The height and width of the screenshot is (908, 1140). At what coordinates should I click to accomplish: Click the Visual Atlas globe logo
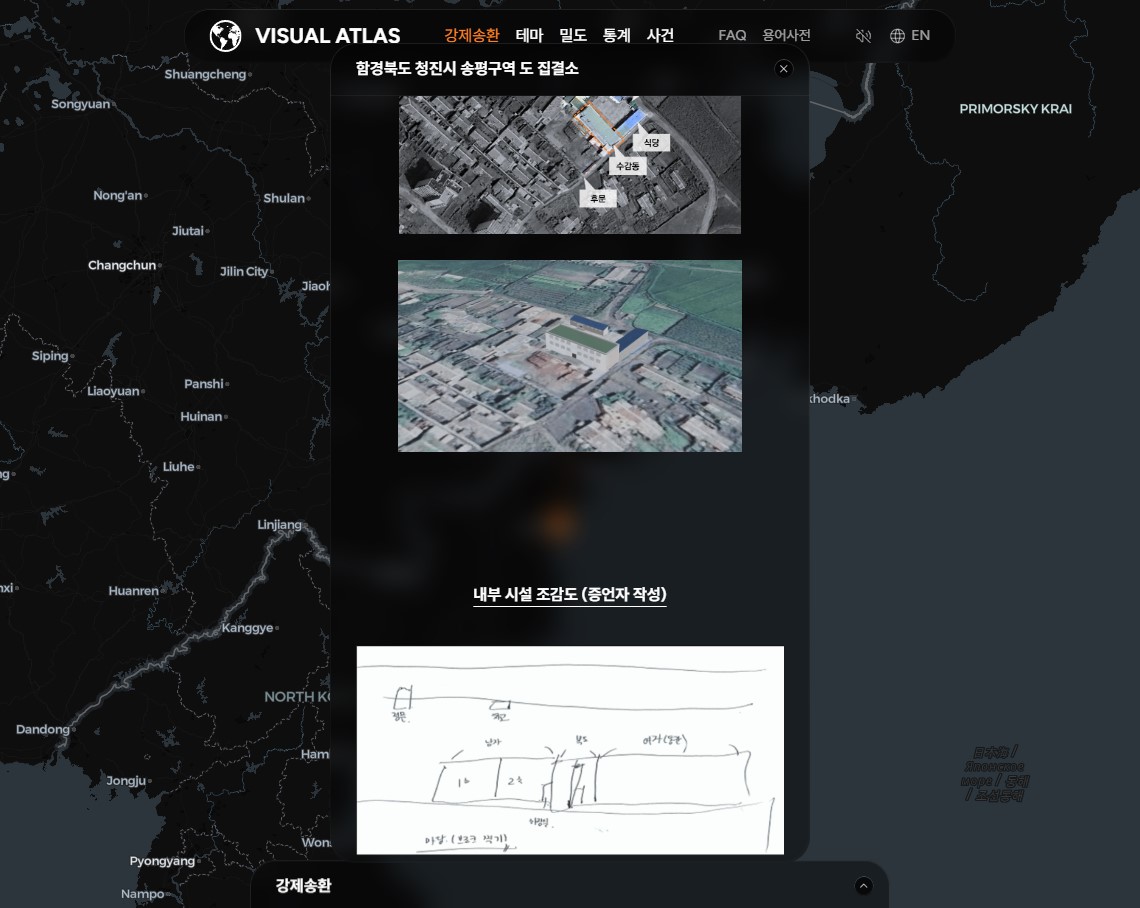click(x=225, y=36)
